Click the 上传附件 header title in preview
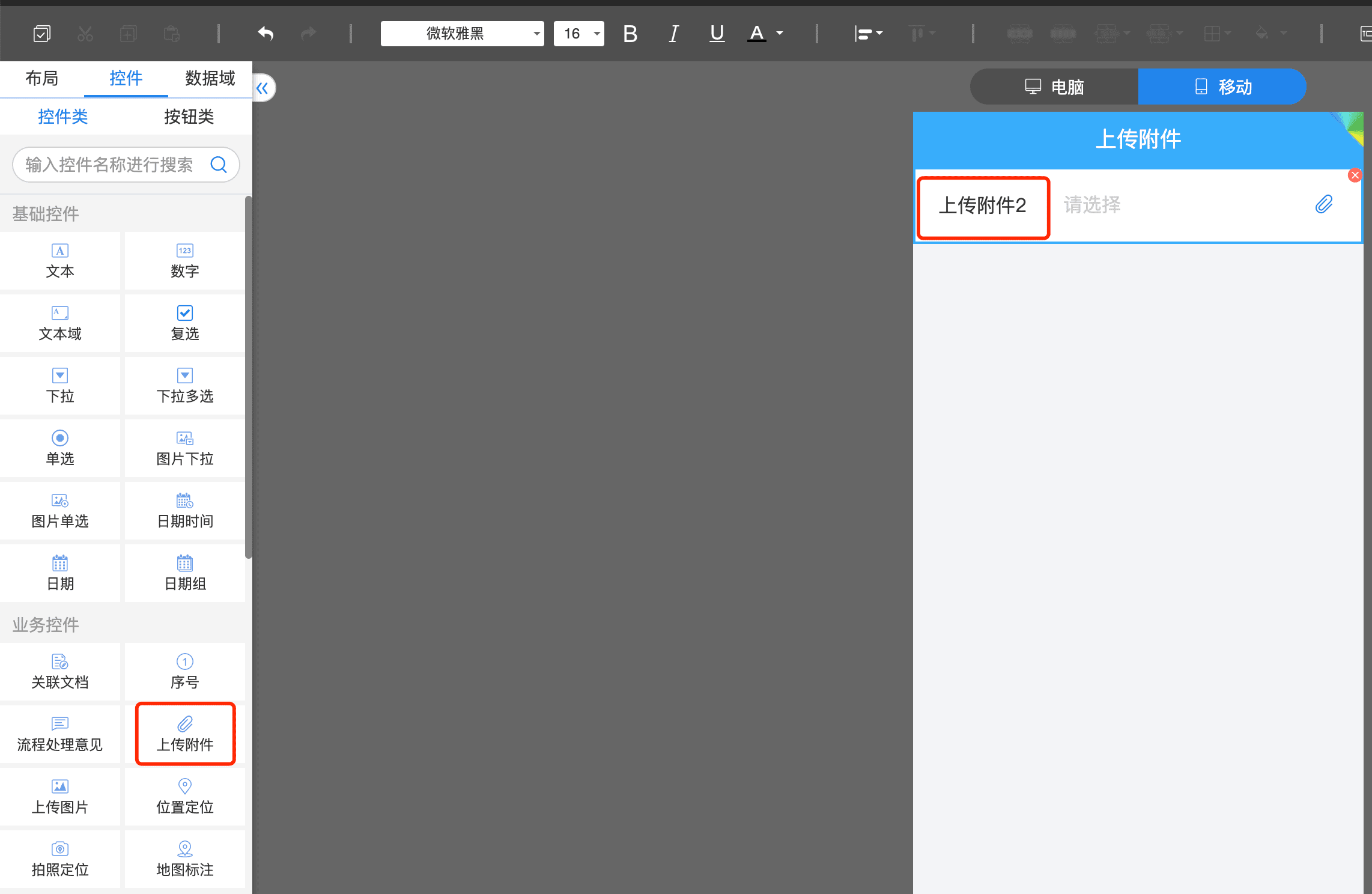1372x894 pixels. pos(1138,139)
